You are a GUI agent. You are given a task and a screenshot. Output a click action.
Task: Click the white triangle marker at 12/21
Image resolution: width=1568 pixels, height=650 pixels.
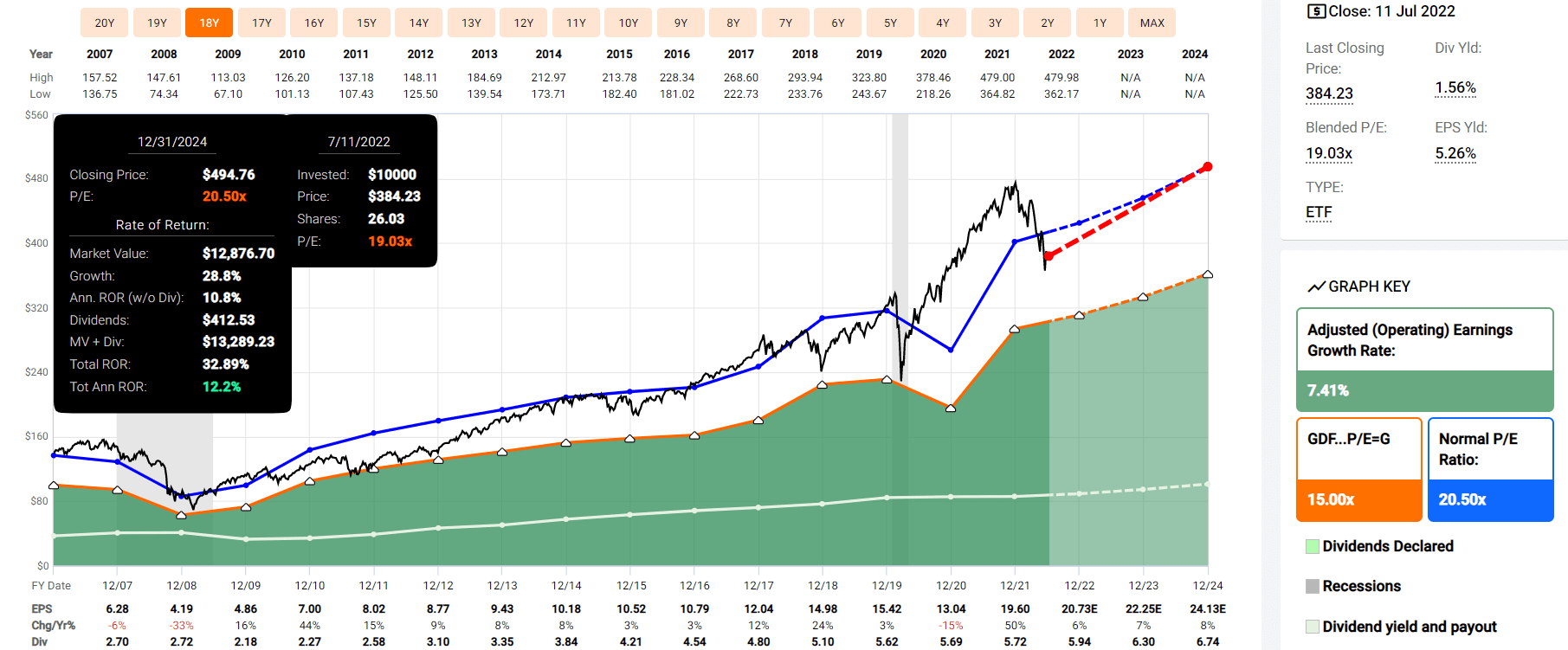(x=1015, y=329)
